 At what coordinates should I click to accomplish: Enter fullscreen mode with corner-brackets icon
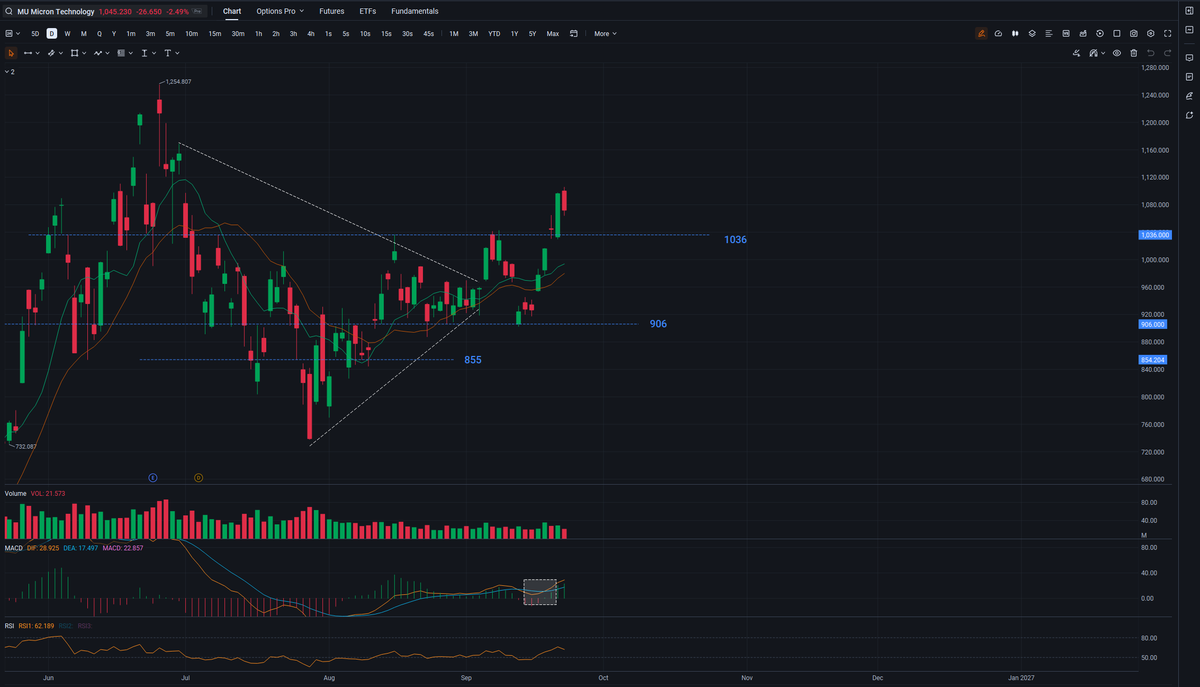coord(1168,33)
